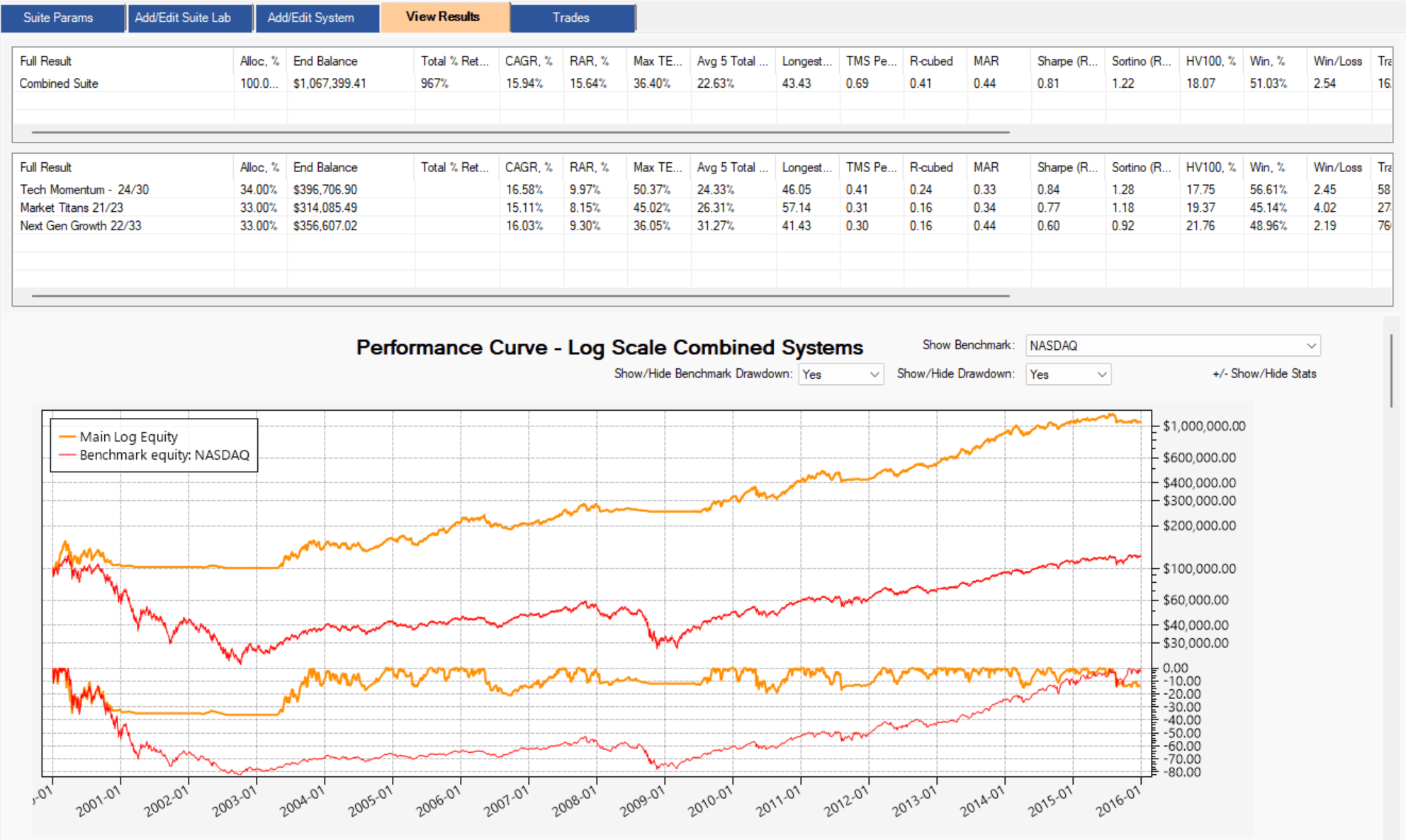Switch to the Suite Params tab
The width and height of the screenshot is (1406, 840).
coord(58,18)
